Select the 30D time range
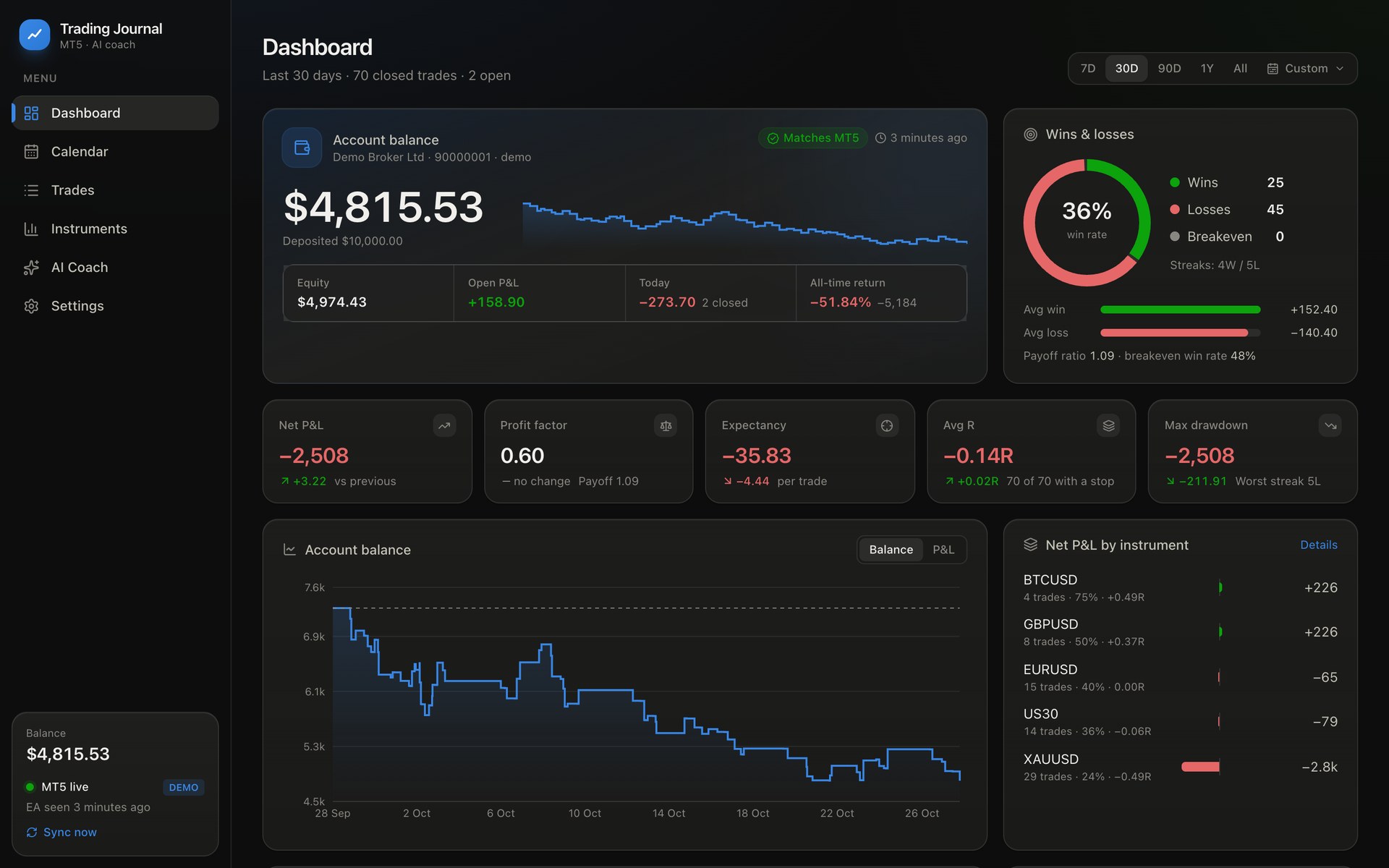The image size is (1389, 868). [1126, 69]
